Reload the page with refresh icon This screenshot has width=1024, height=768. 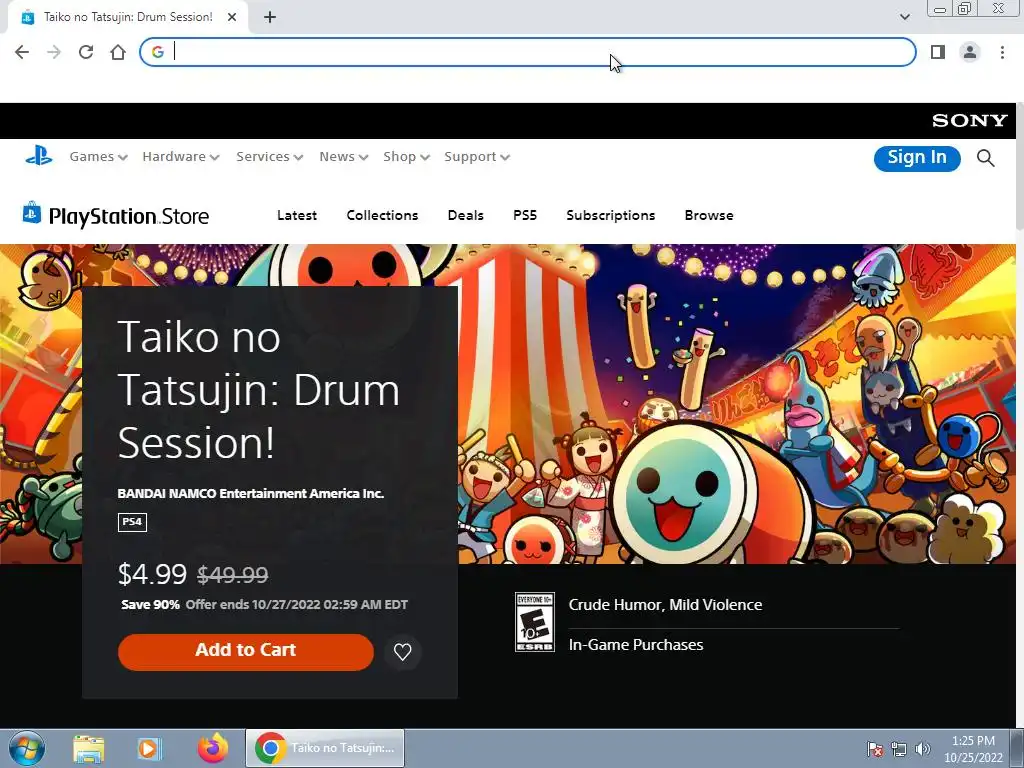86,52
